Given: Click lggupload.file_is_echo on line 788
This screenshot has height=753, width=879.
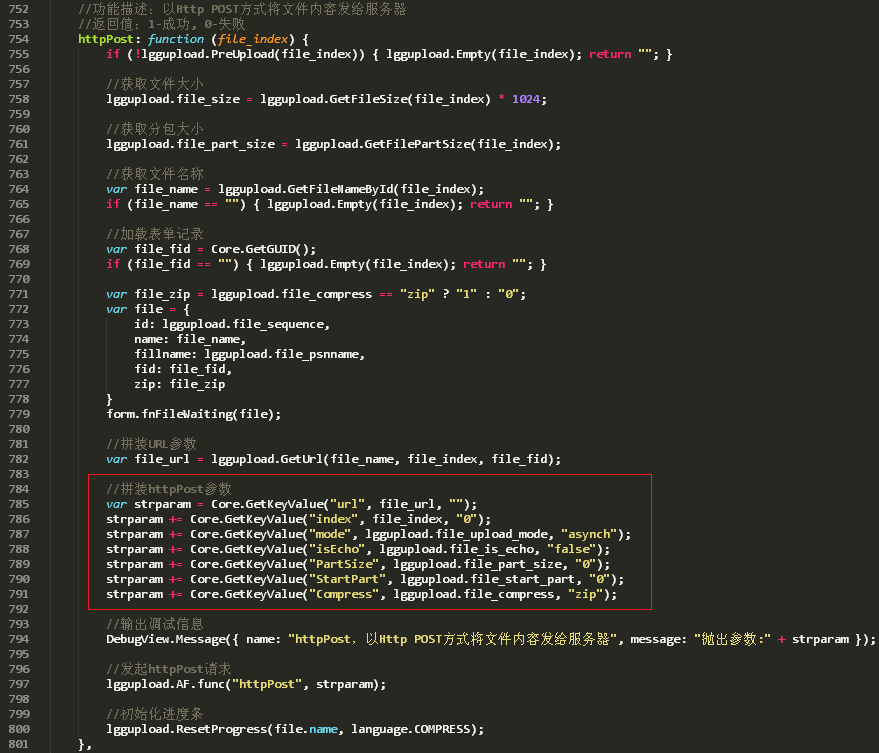Looking at the screenshot, I should point(456,549).
